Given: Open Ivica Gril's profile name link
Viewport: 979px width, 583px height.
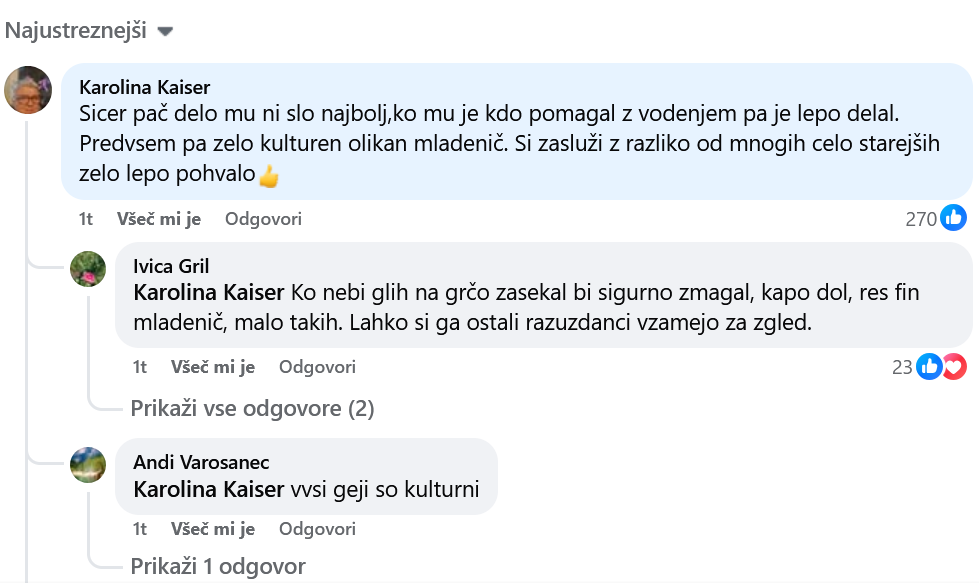Looking at the screenshot, I should coord(171,266).
